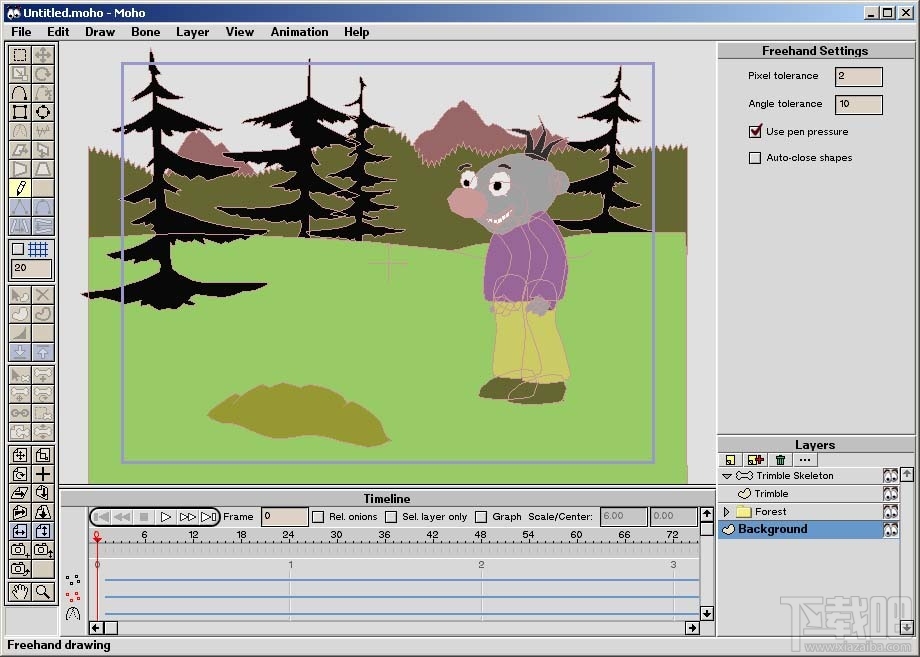Screen dimensions: 920x657
Task: Open the Animation menu
Action: [299, 32]
